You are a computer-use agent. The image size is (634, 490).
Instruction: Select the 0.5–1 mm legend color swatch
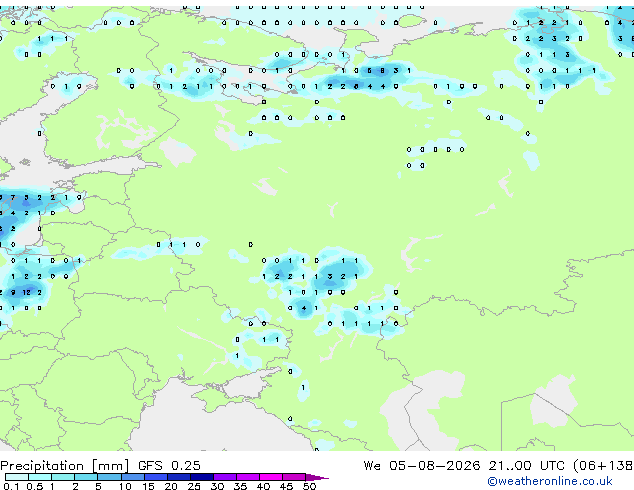pos(40,477)
